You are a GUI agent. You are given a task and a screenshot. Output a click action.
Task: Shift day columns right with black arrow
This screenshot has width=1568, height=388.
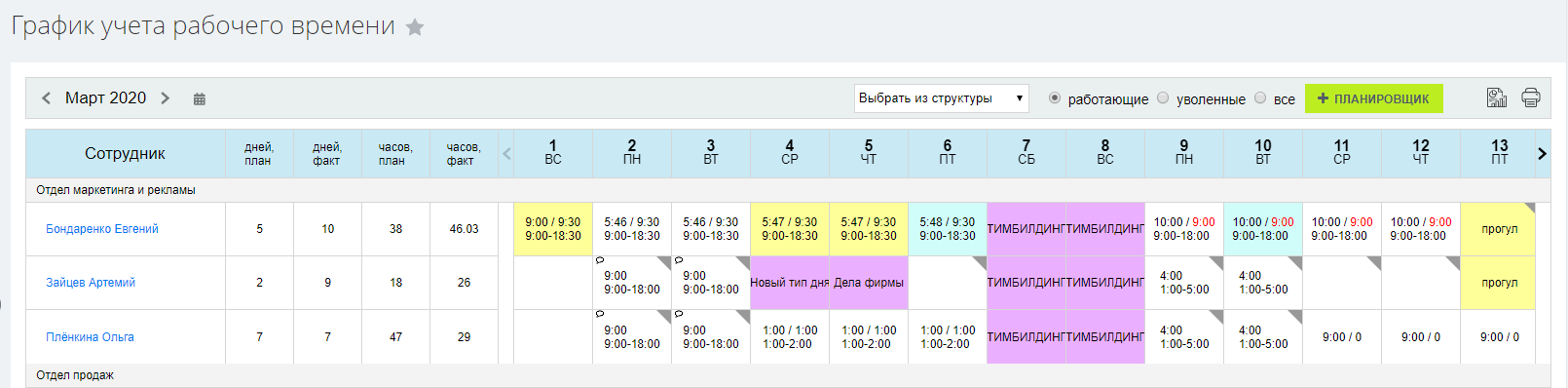[1542, 153]
